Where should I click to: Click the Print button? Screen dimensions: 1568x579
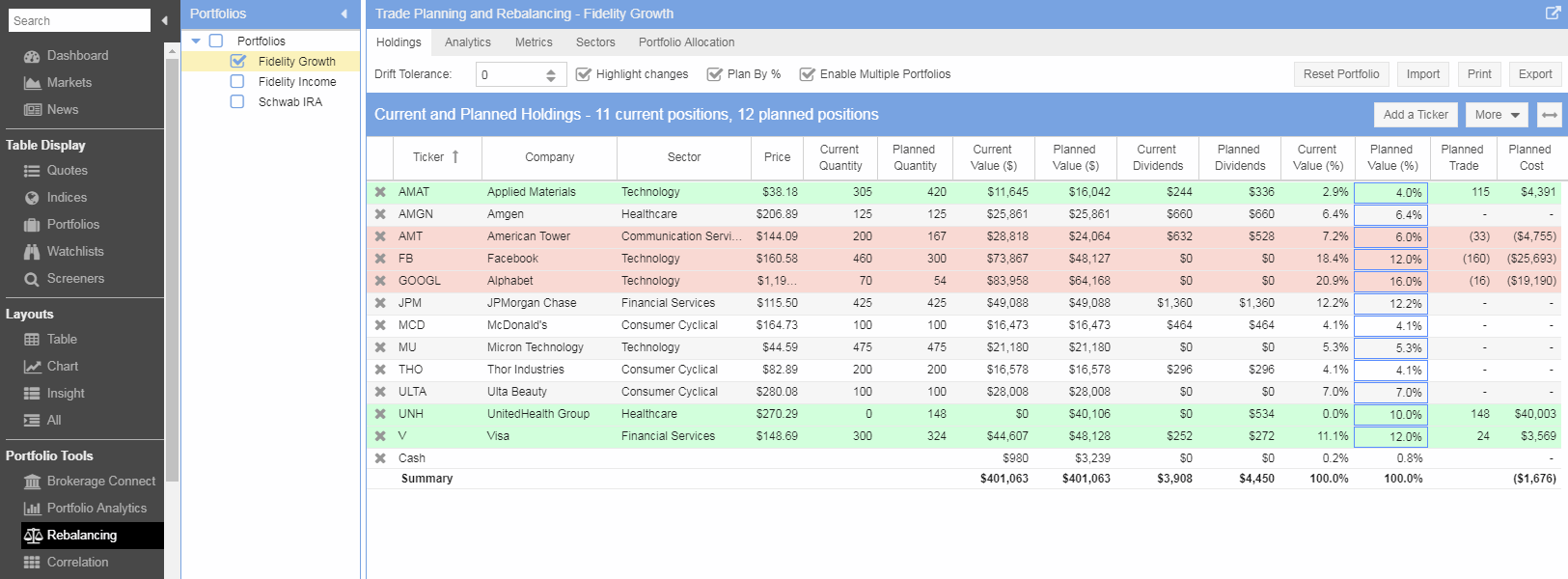(x=1479, y=74)
